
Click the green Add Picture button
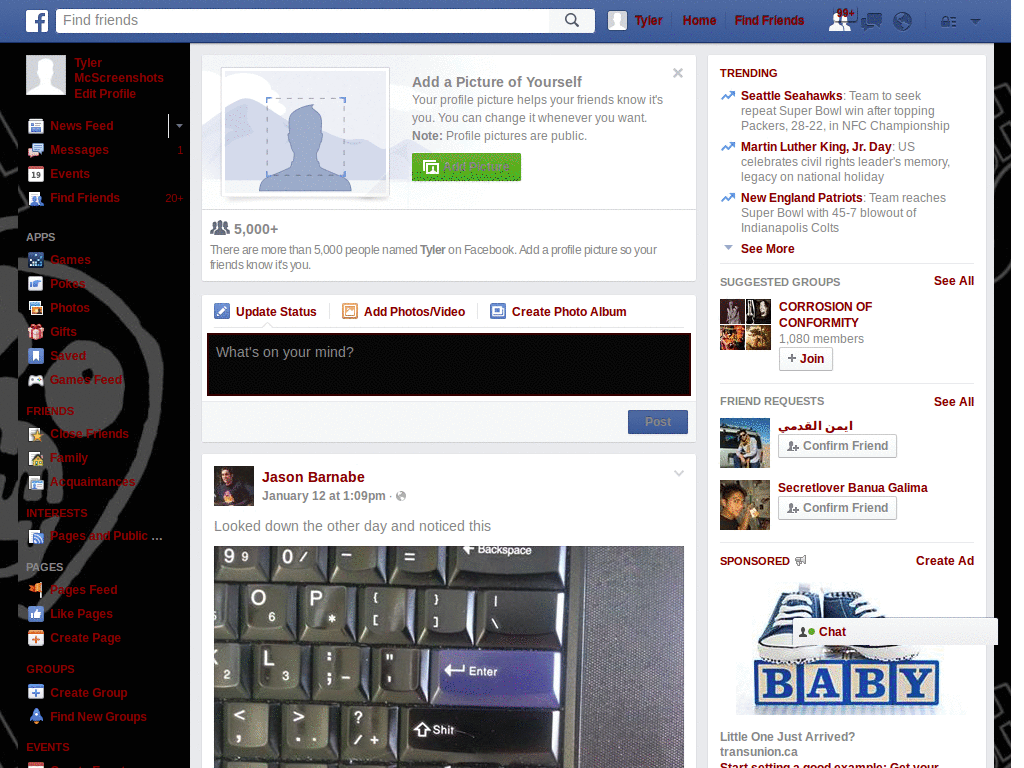pos(466,167)
